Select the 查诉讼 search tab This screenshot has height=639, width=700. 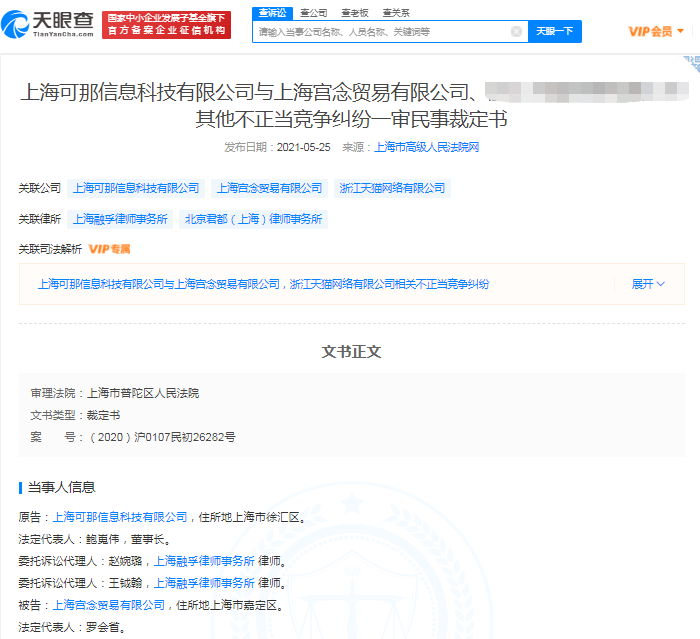[272, 13]
